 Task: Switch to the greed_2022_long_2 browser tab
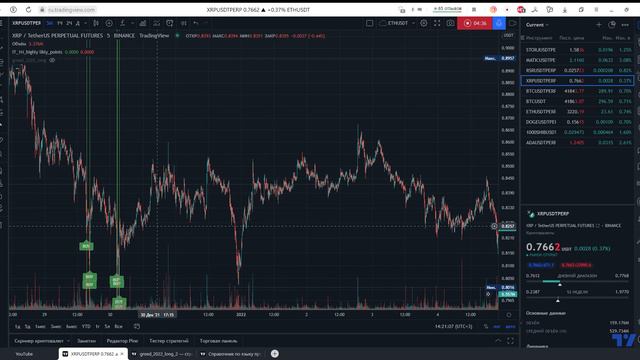coord(162,354)
